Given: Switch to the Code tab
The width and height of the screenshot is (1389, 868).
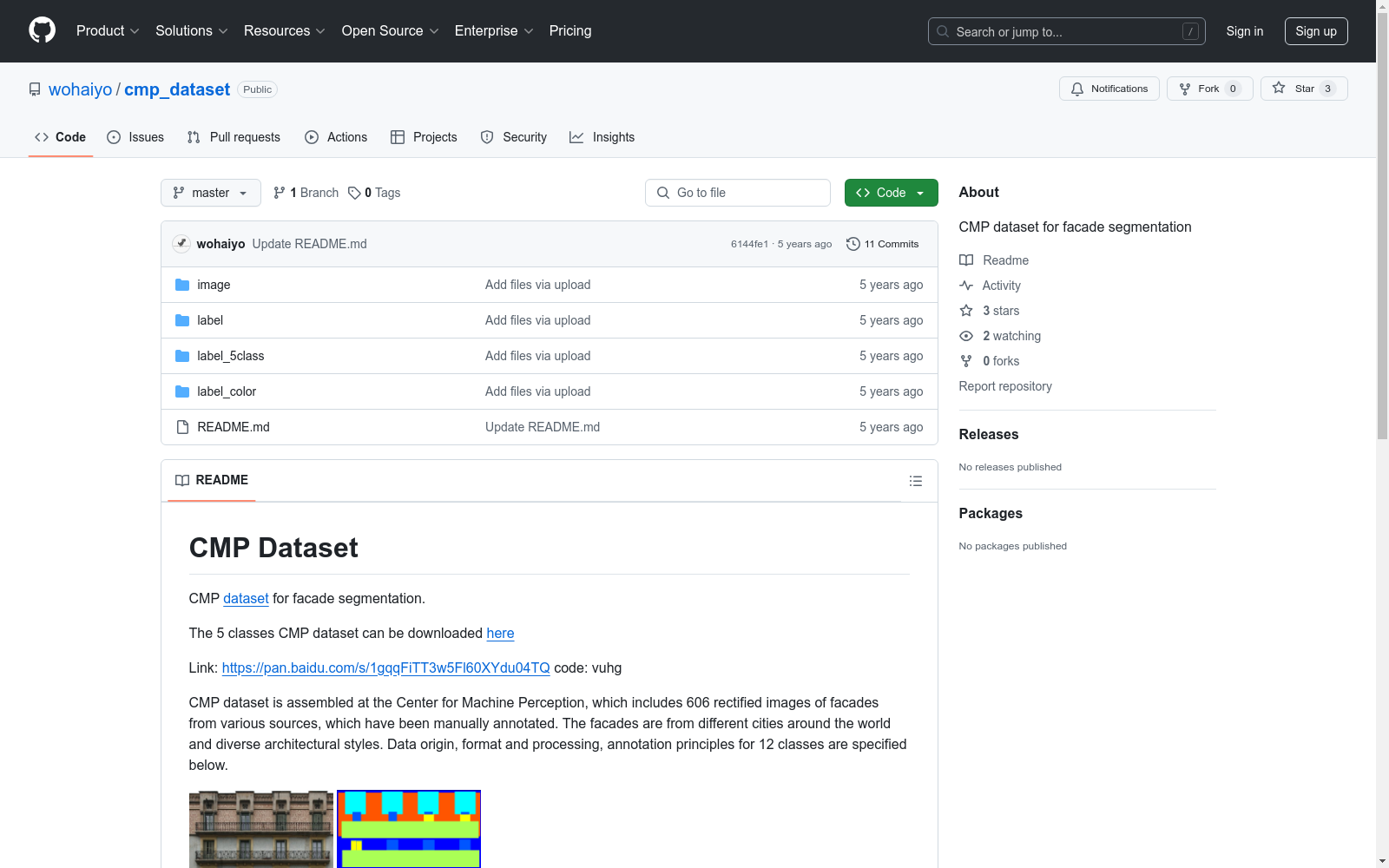Looking at the screenshot, I should point(60,137).
